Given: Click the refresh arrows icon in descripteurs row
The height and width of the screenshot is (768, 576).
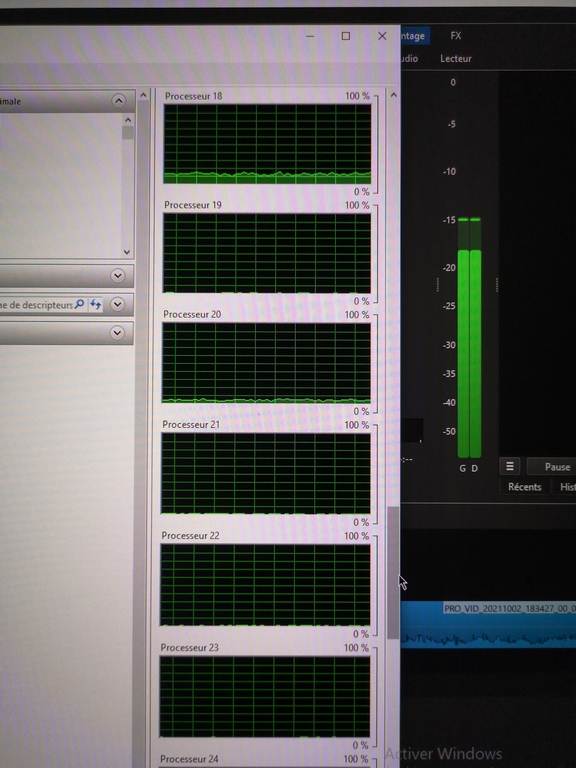Looking at the screenshot, I should click(96, 305).
